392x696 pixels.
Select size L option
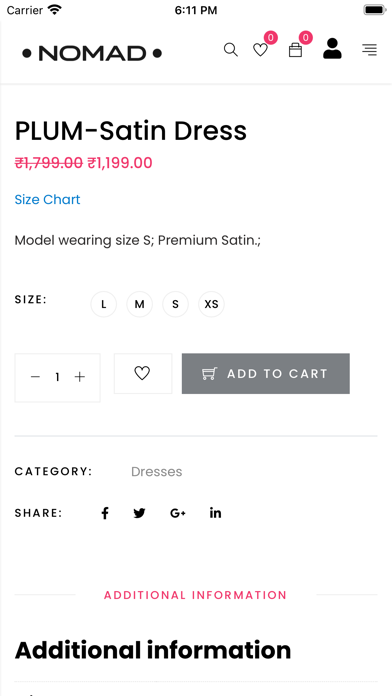click(x=104, y=304)
